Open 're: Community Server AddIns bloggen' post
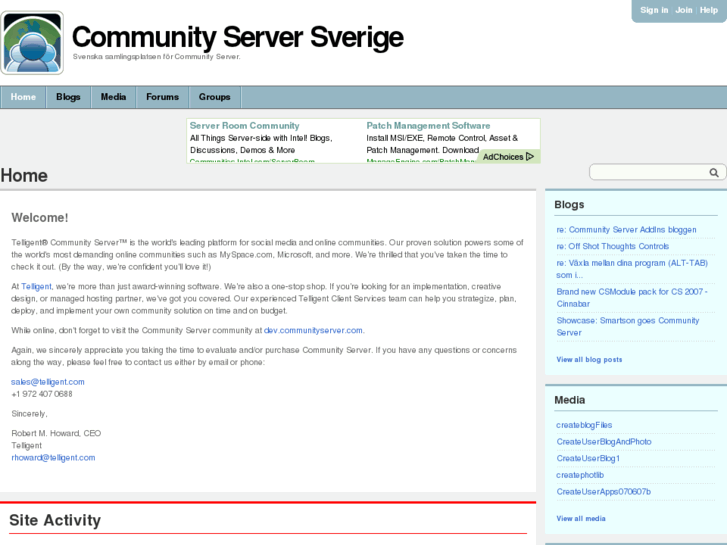 click(x=626, y=230)
